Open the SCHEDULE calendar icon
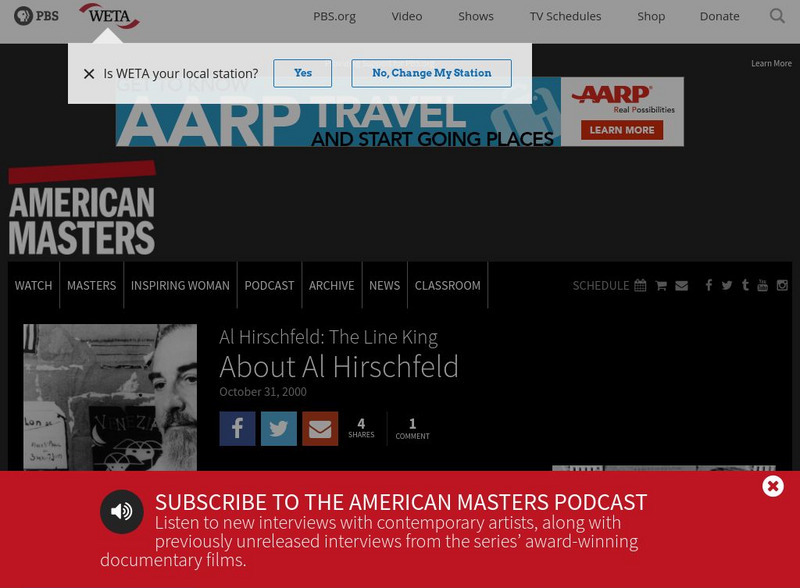Viewport: 800px width, 588px height. tap(640, 285)
